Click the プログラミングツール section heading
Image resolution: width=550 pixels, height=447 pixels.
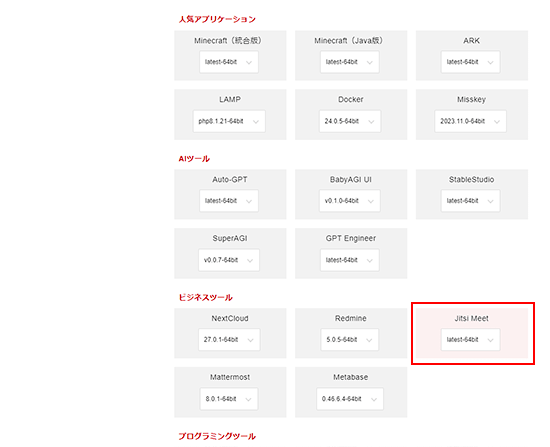(217, 436)
